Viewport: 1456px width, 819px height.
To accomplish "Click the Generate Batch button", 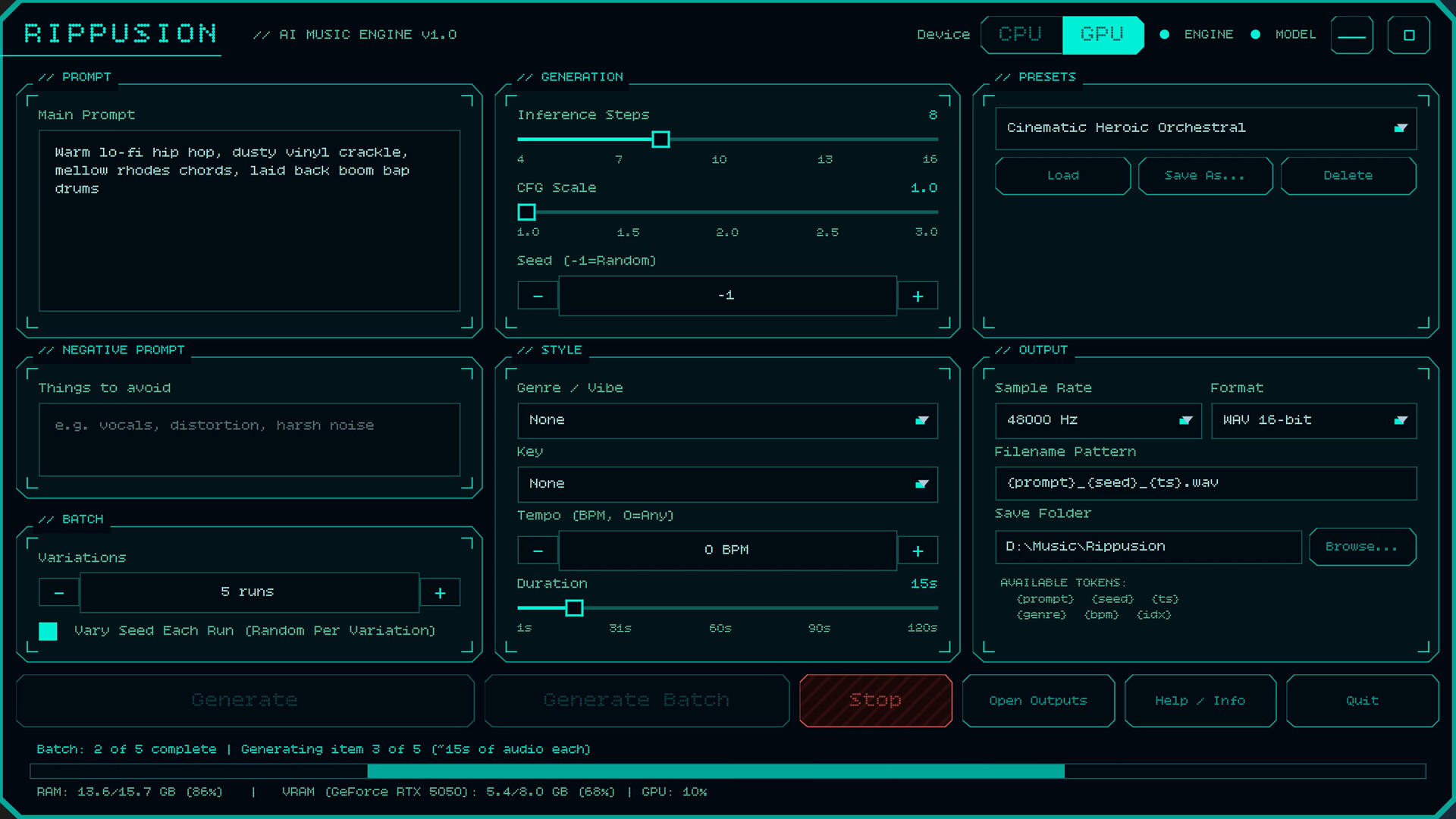I will point(637,701).
